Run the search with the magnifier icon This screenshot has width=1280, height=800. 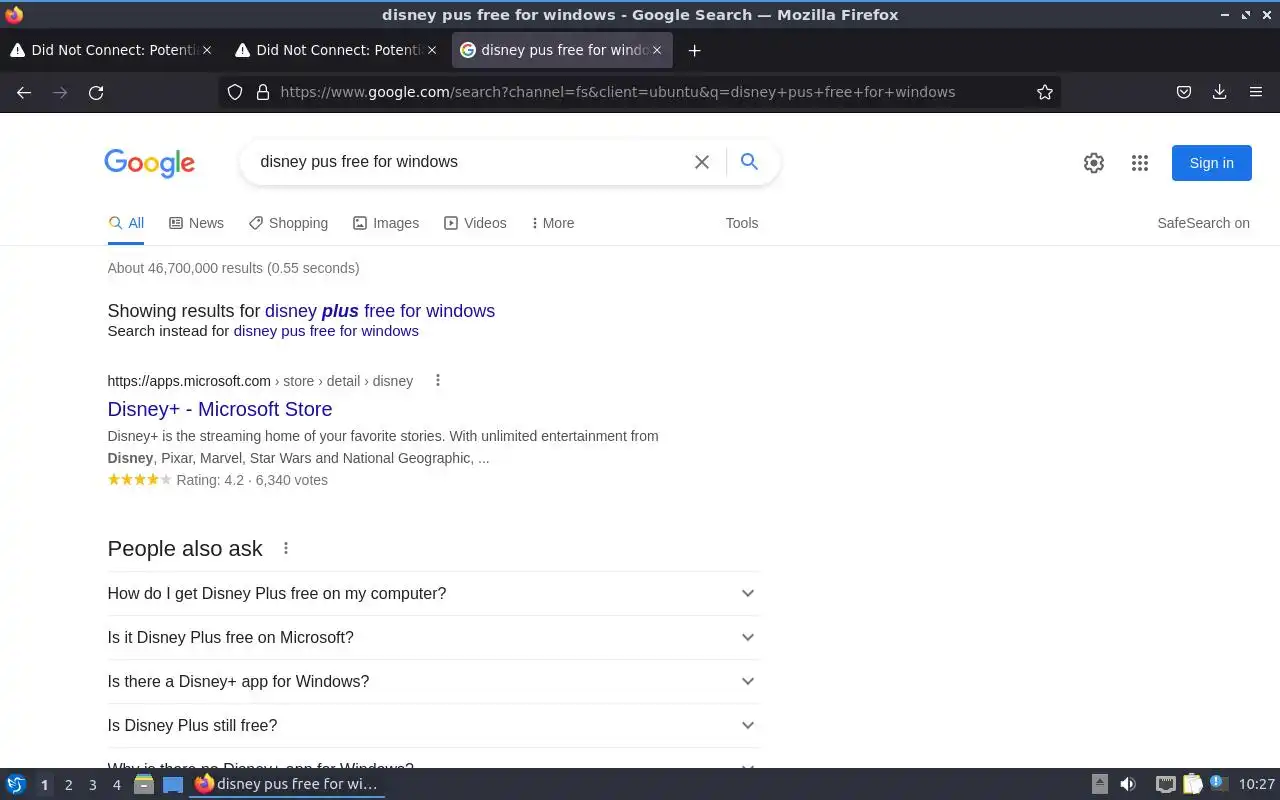749,162
